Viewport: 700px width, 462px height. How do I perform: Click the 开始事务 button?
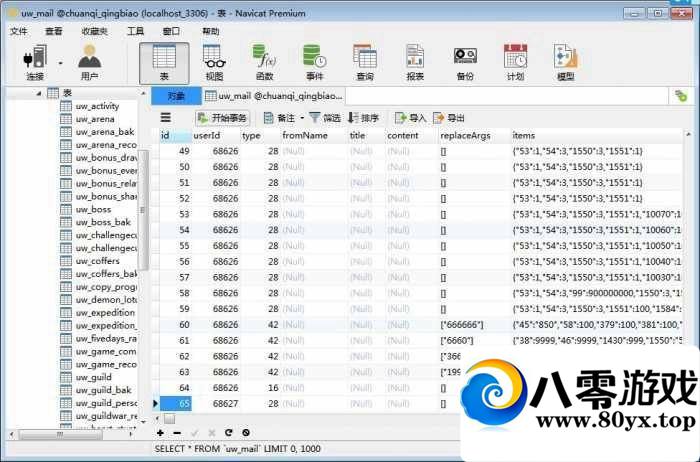(221, 117)
